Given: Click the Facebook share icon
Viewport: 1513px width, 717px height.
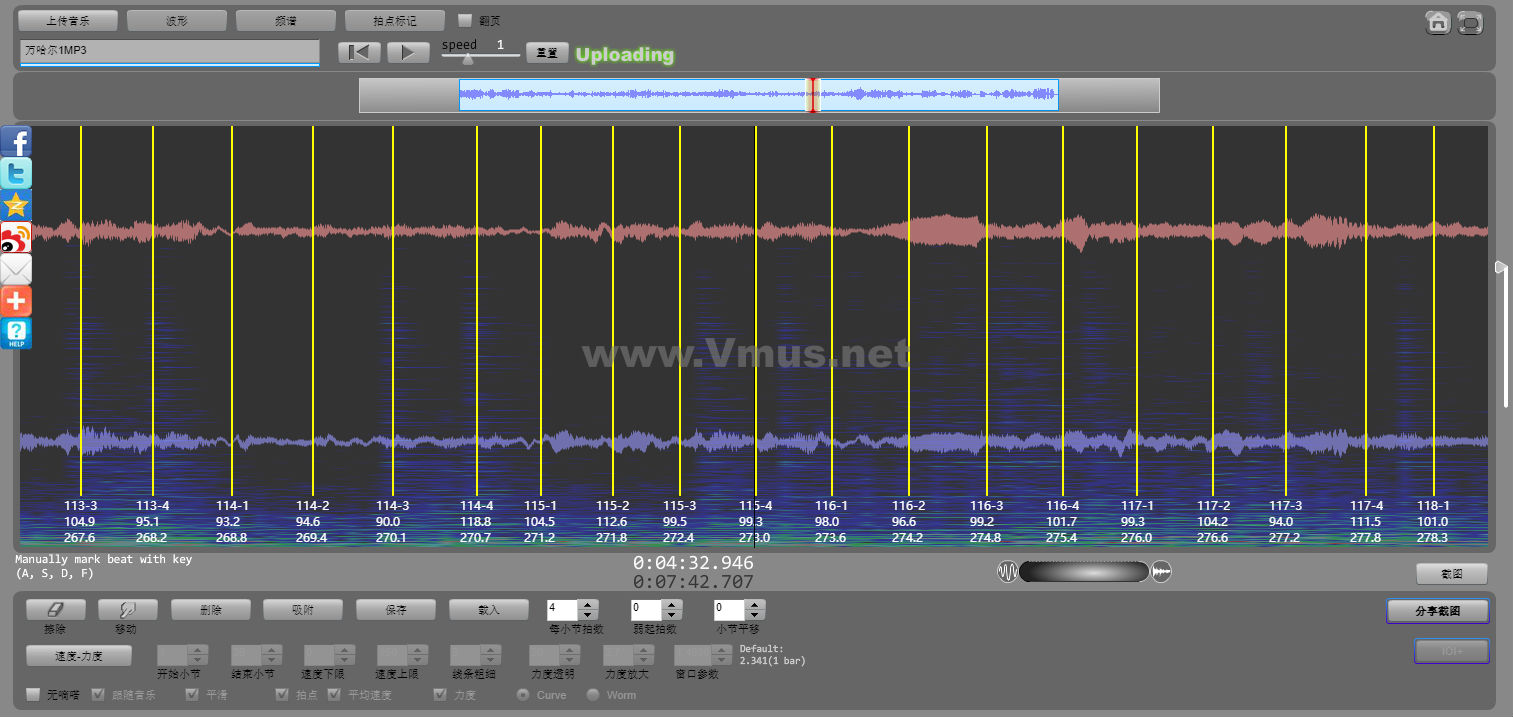Looking at the screenshot, I should (x=16, y=141).
